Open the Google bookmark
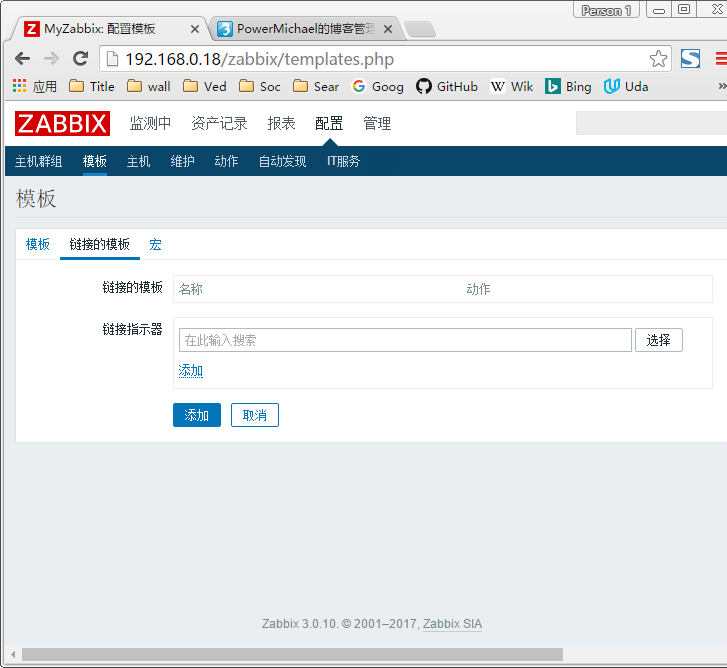 tap(378, 86)
